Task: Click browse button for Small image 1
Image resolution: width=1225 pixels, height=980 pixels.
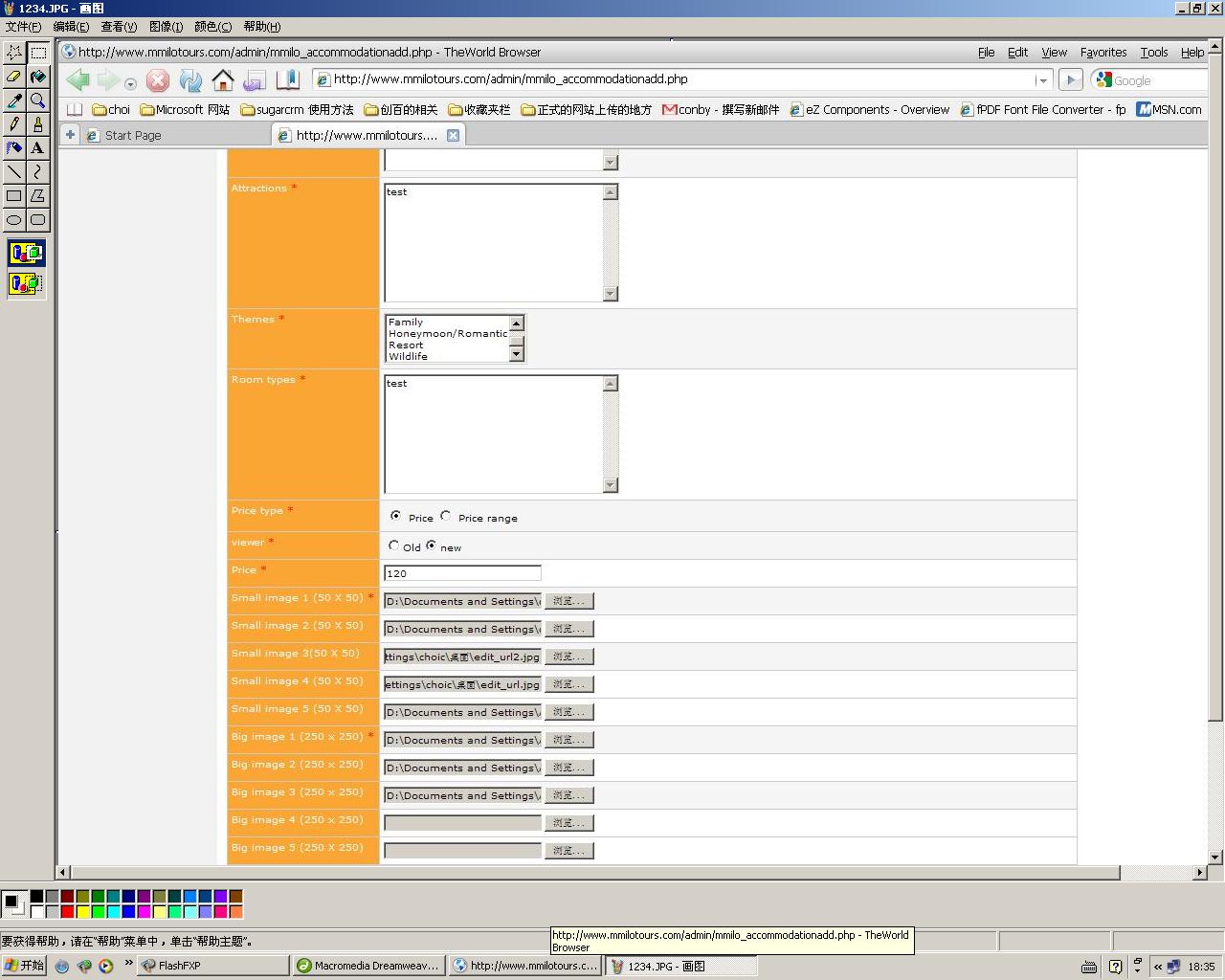Action: pyautogui.click(x=568, y=601)
